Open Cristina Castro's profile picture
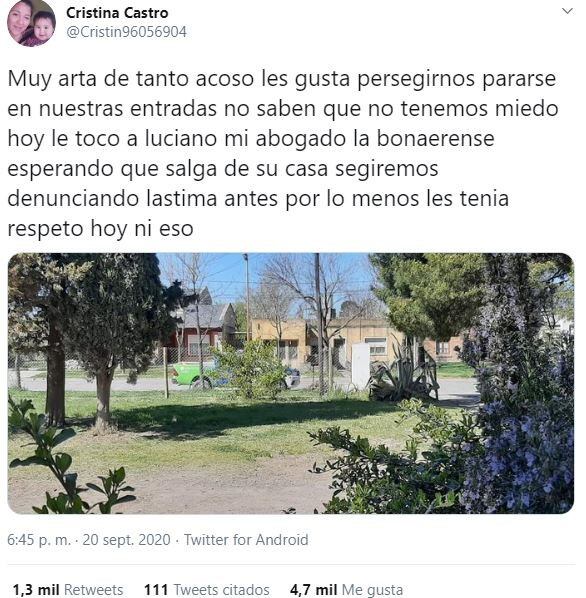 click(x=31, y=23)
